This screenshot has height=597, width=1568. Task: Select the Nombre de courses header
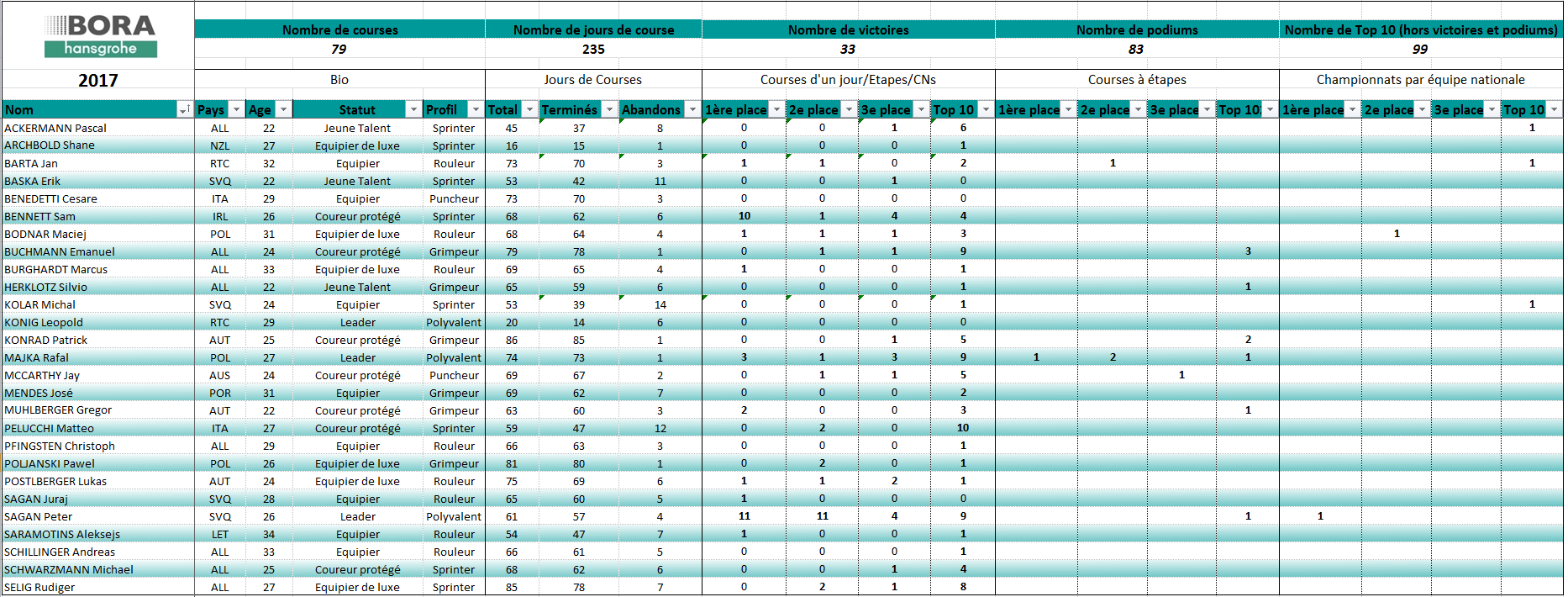pyautogui.click(x=339, y=29)
